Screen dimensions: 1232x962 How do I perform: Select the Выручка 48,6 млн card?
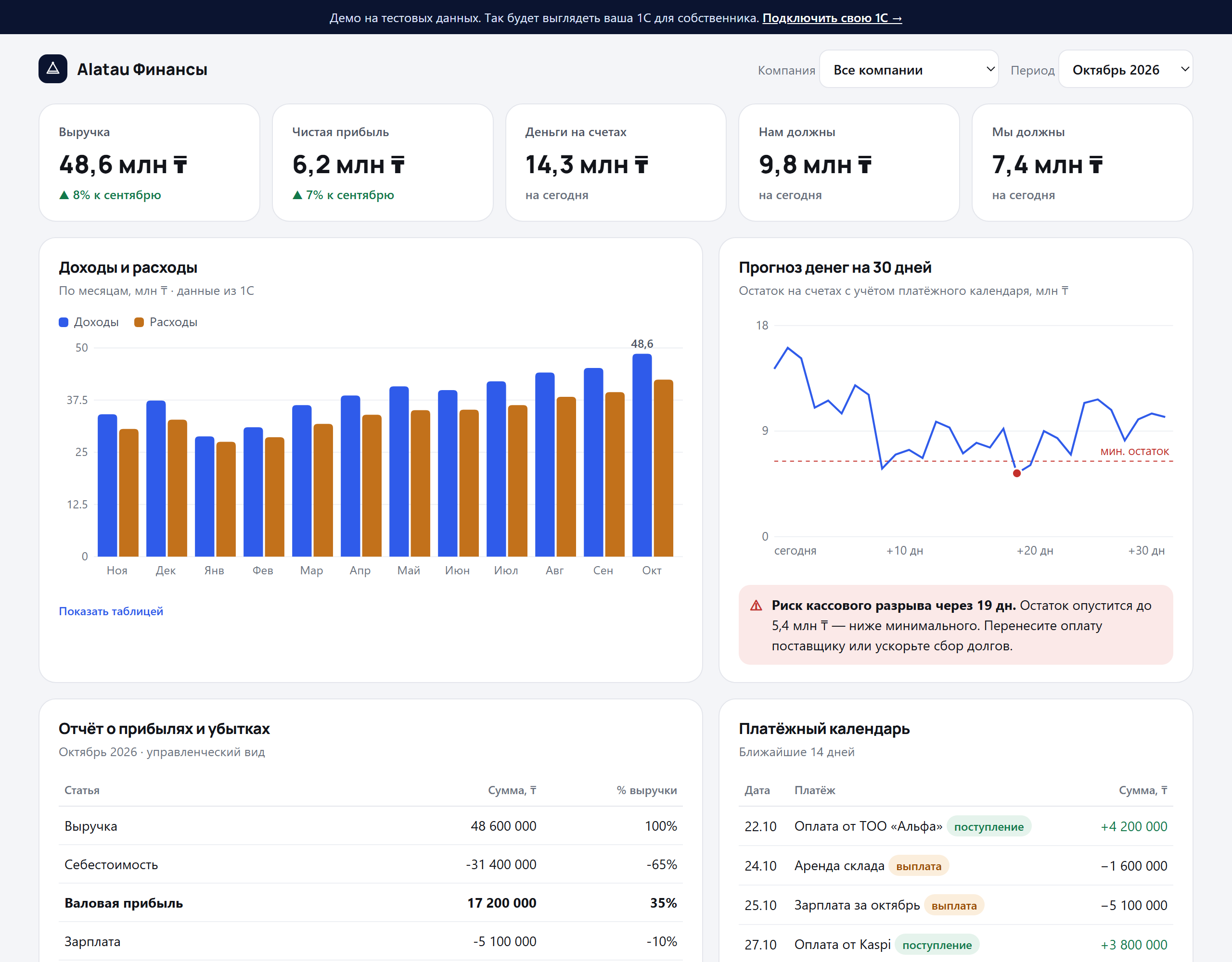(149, 163)
